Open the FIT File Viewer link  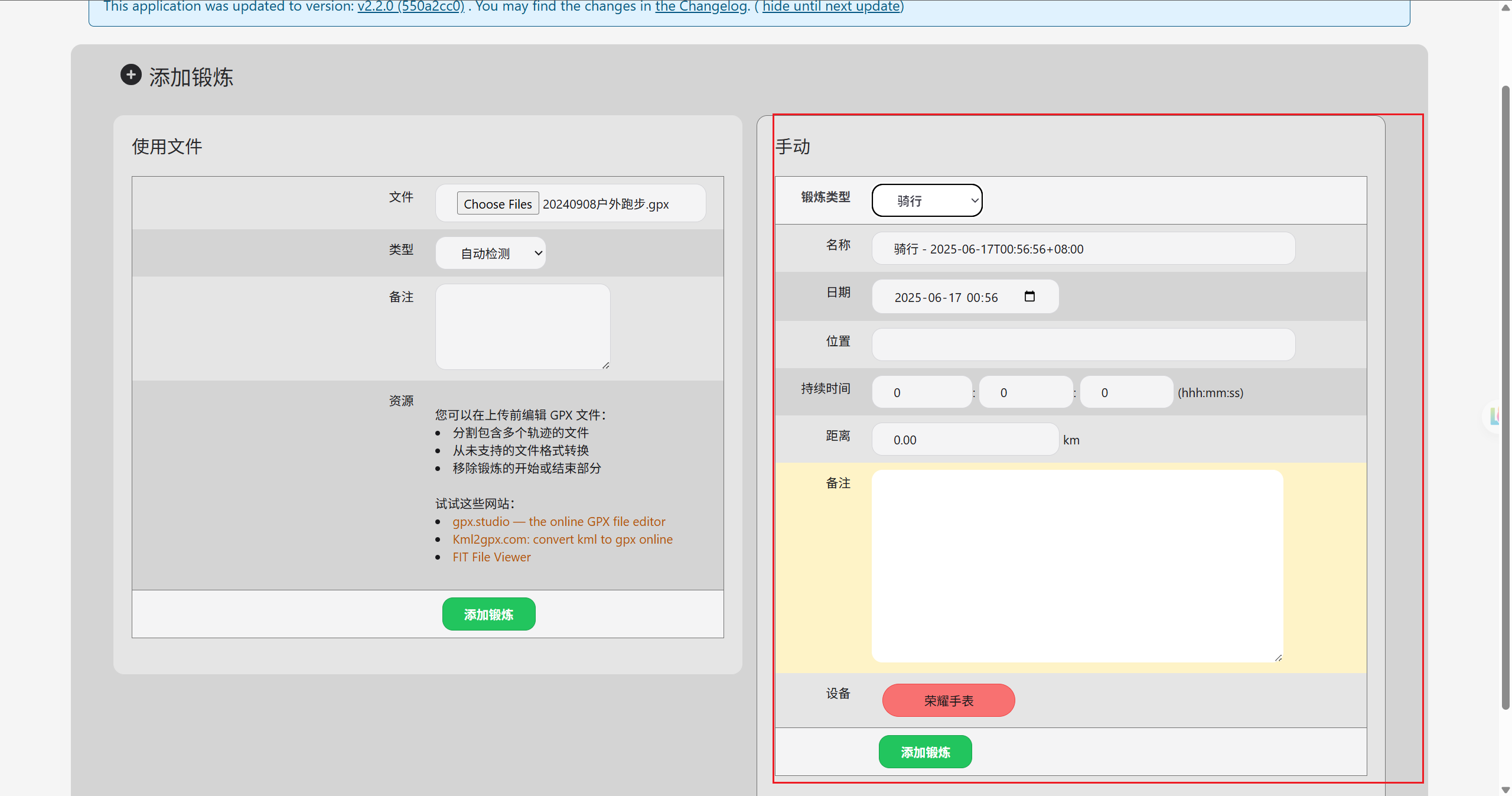click(491, 557)
